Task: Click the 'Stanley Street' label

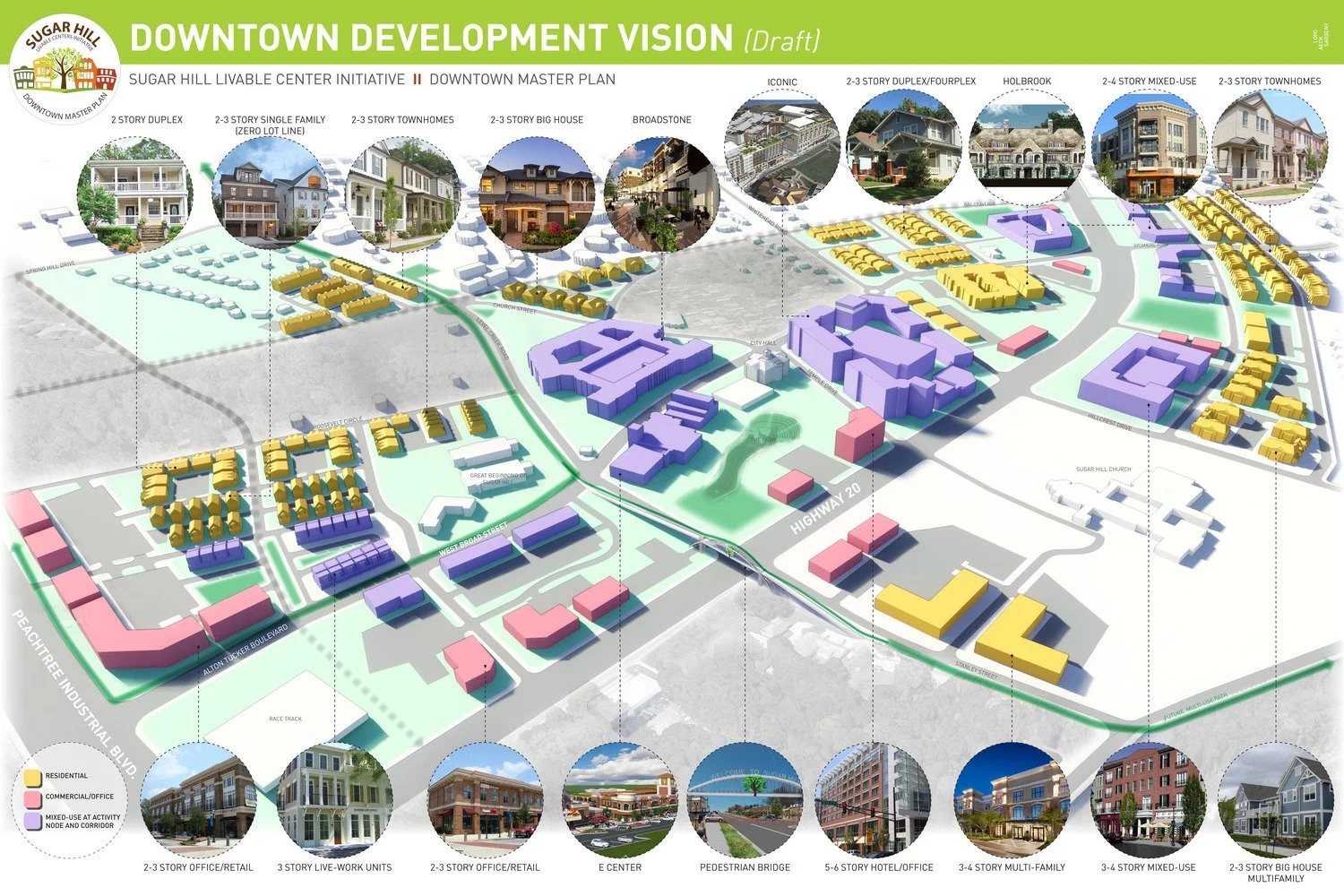Action: click(x=976, y=671)
